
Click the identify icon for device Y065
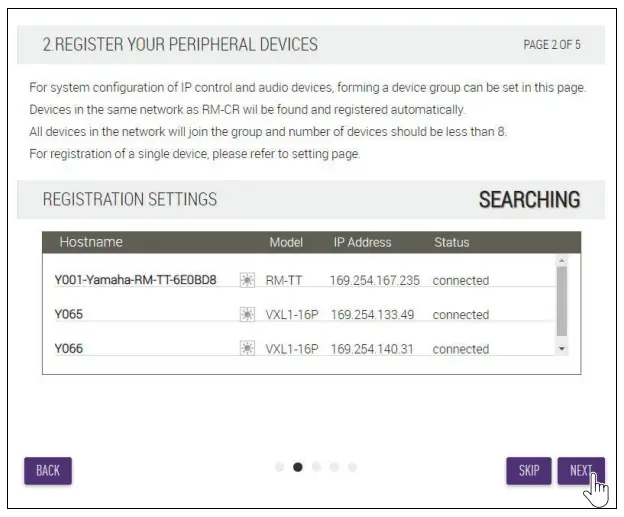coord(247,315)
